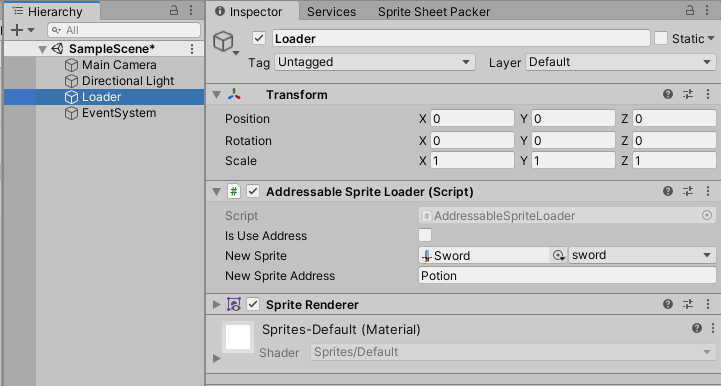Open the Hierarchy panel options menu
The width and height of the screenshot is (721, 386).
[191, 11]
